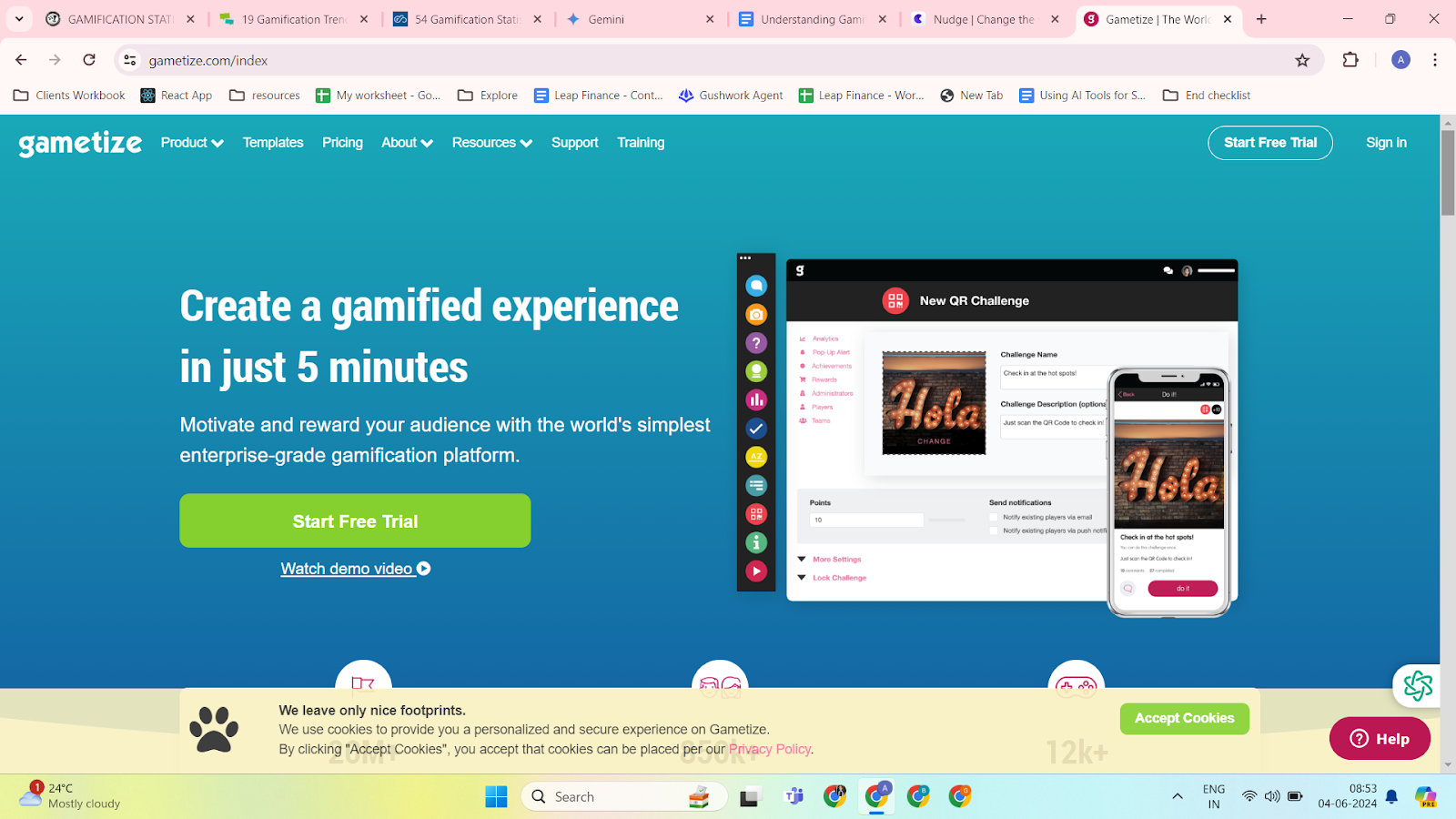
Task: Open a new browser tab
Action: (x=1261, y=19)
